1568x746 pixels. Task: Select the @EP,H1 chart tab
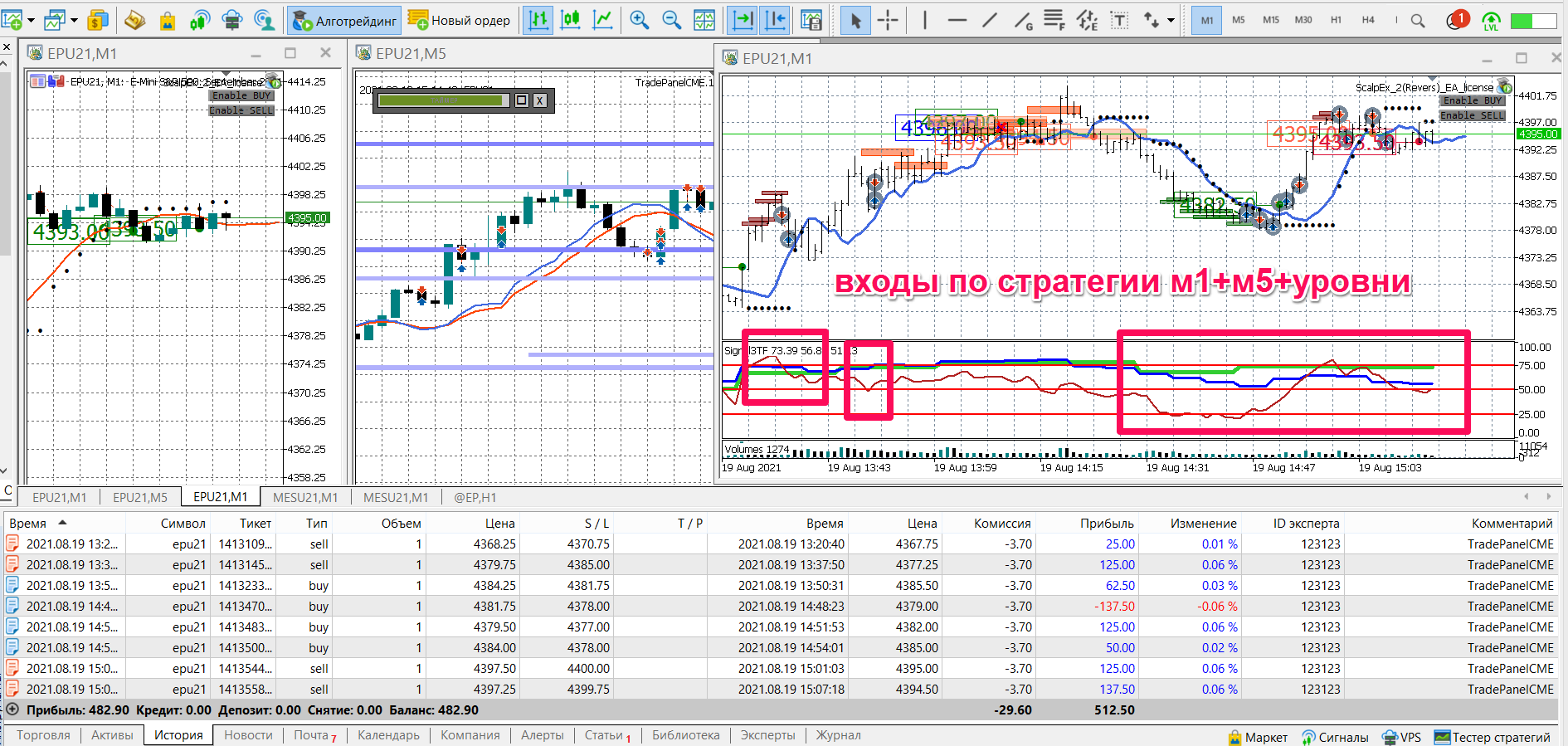click(x=475, y=497)
